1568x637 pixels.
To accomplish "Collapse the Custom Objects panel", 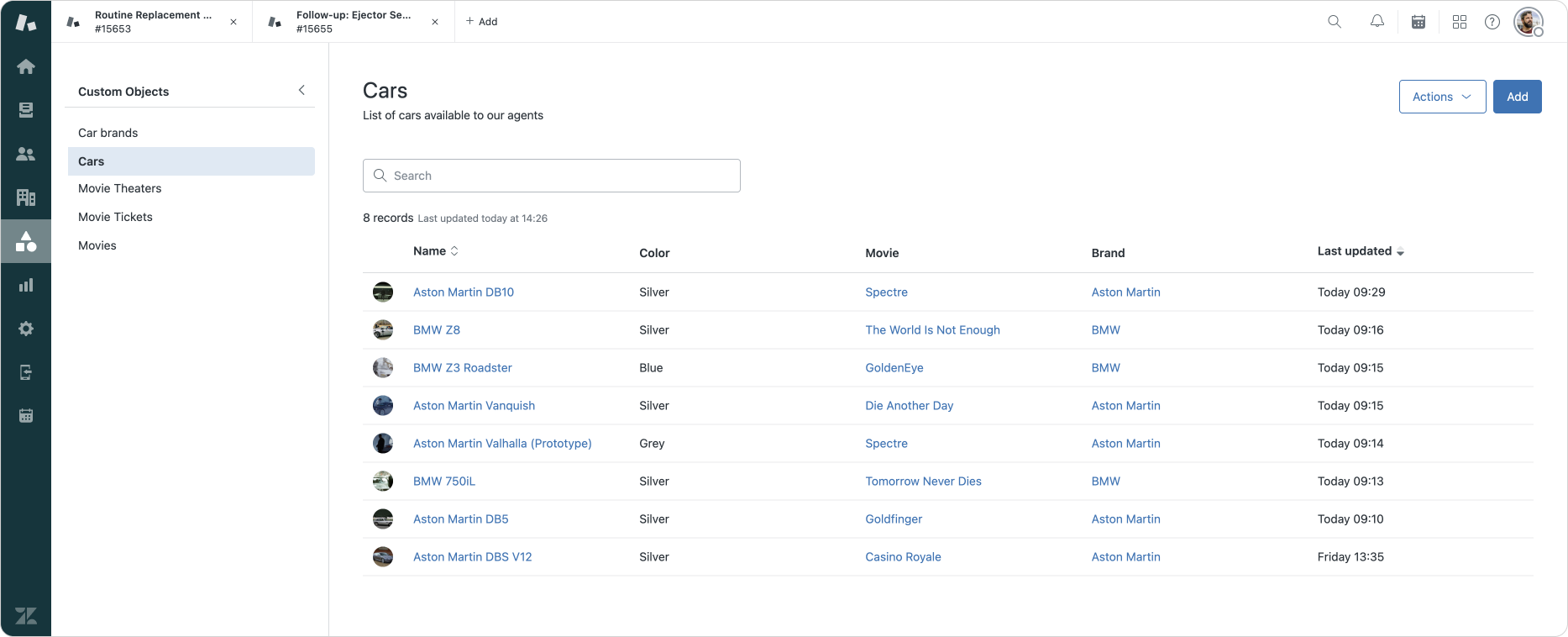I will [302, 91].
